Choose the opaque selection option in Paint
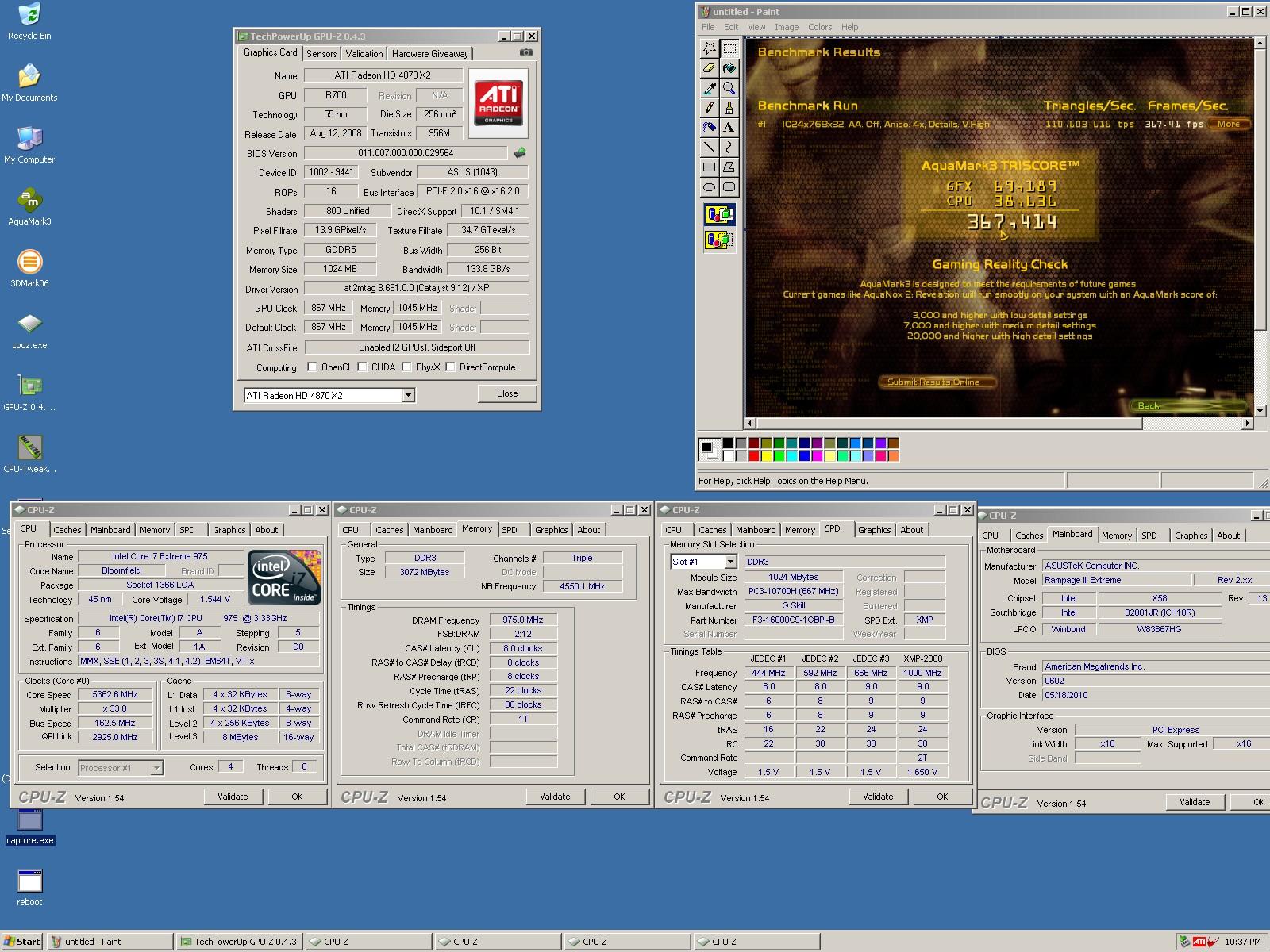Viewport: 1270px width, 952px height. click(x=719, y=214)
